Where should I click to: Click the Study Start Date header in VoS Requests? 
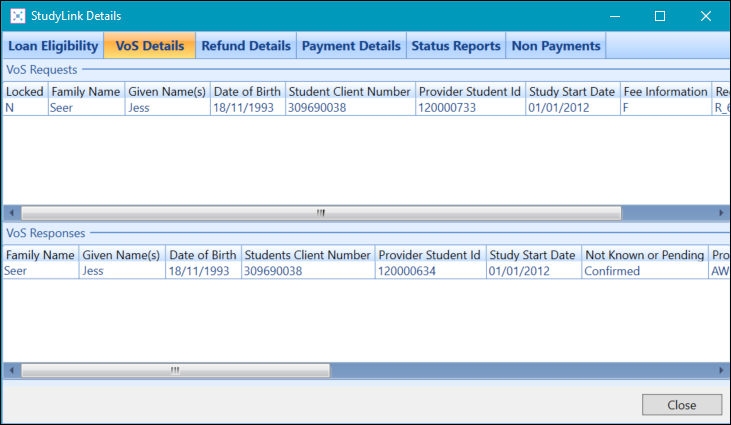coord(572,91)
